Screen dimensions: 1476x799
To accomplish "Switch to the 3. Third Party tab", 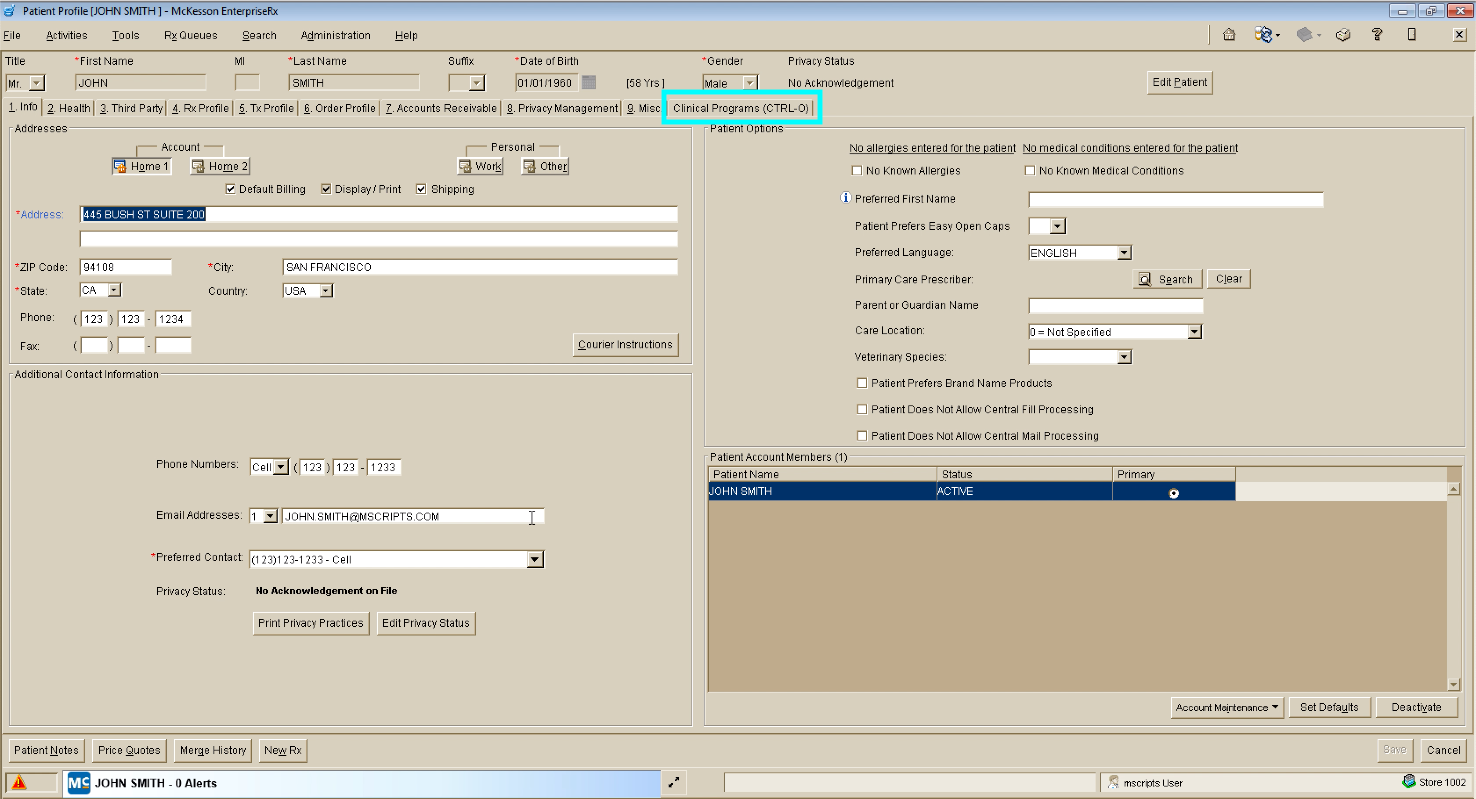I will [x=131, y=108].
